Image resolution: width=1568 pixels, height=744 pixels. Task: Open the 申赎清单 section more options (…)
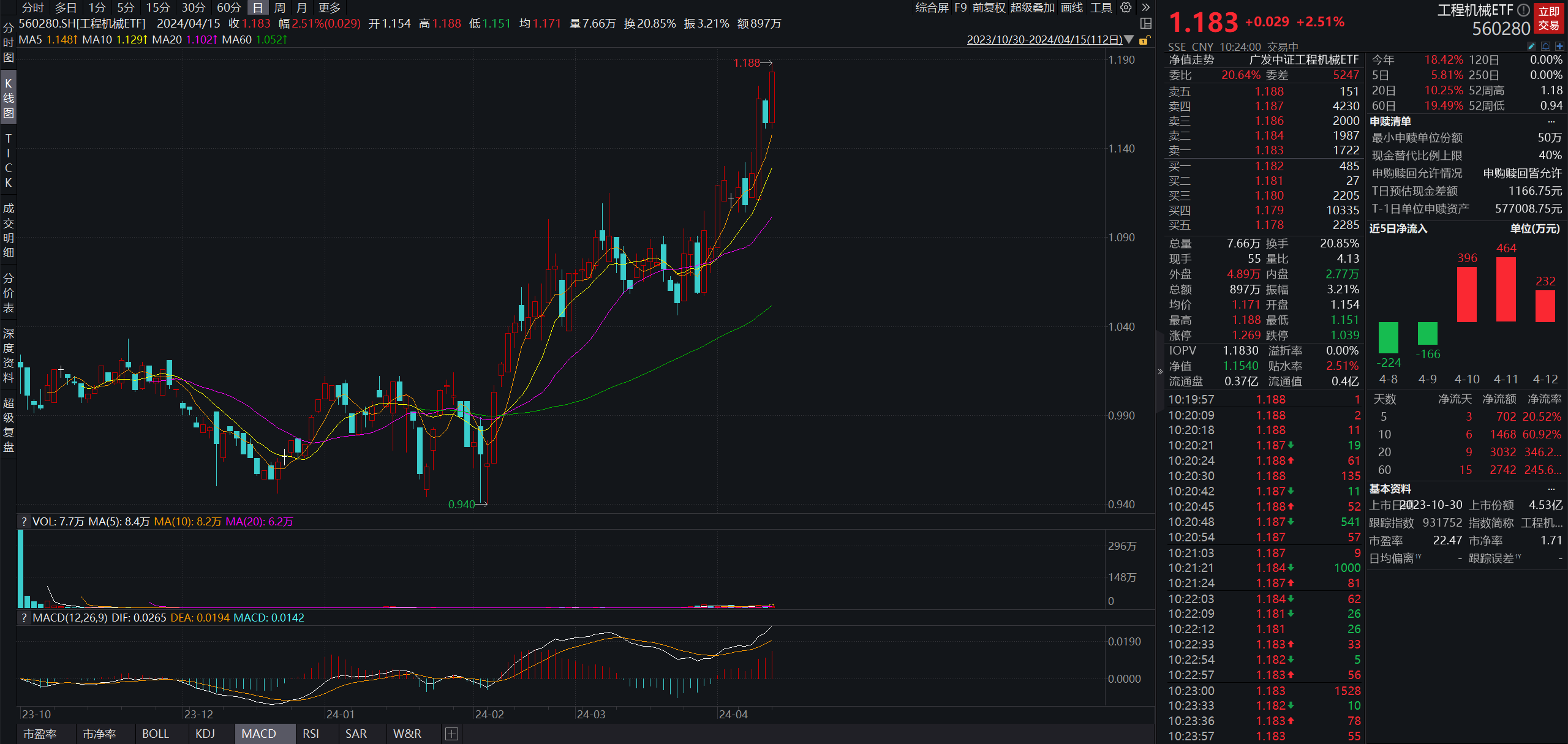(x=1551, y=121)
